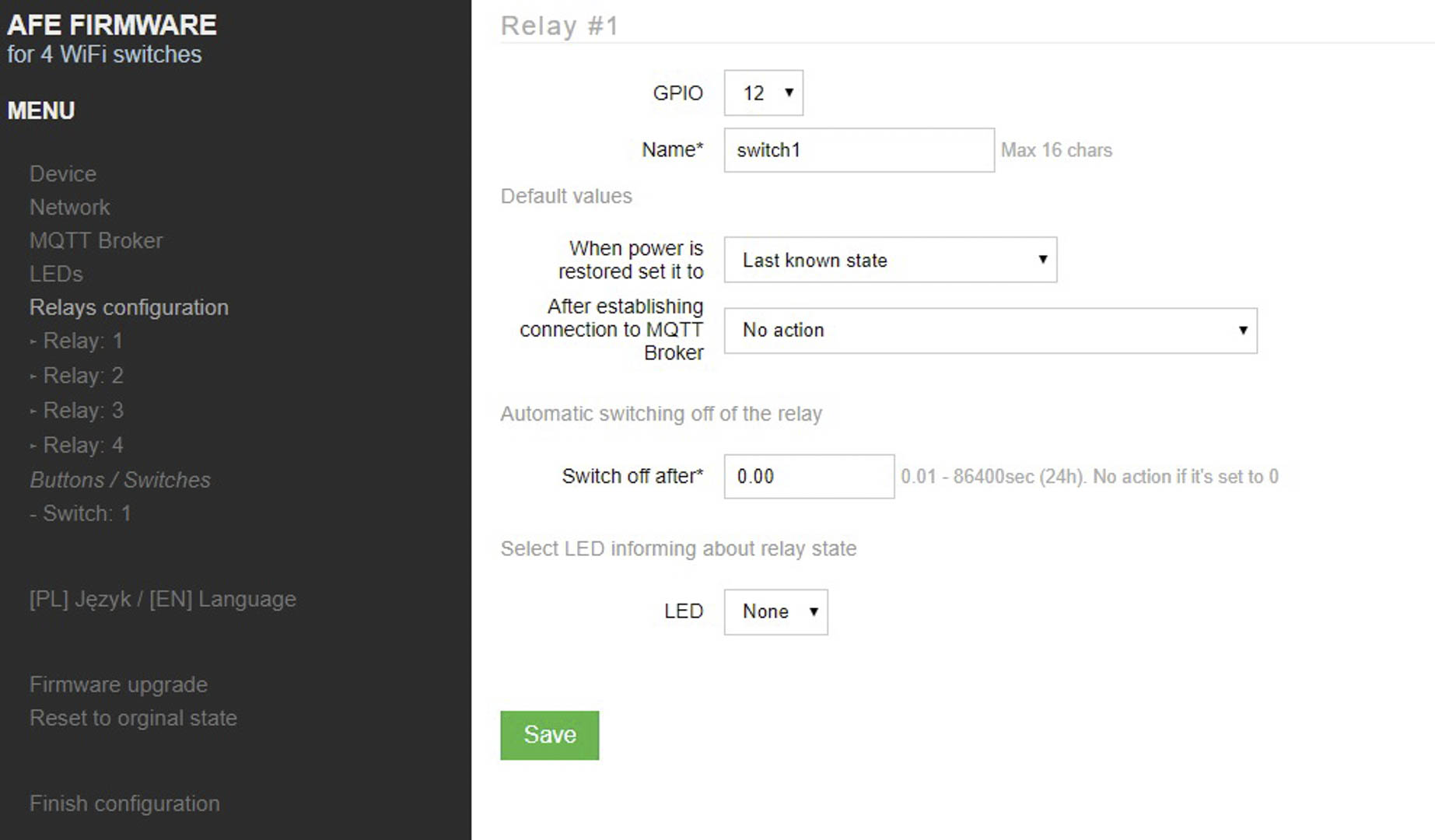Open the Firmware upgrade page
This screenshot has height=840, width=1435.
tap(118, 684)
